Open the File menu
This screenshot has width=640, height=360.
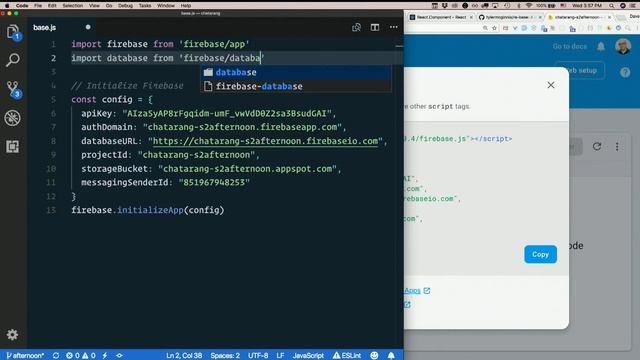pos(38,6)
